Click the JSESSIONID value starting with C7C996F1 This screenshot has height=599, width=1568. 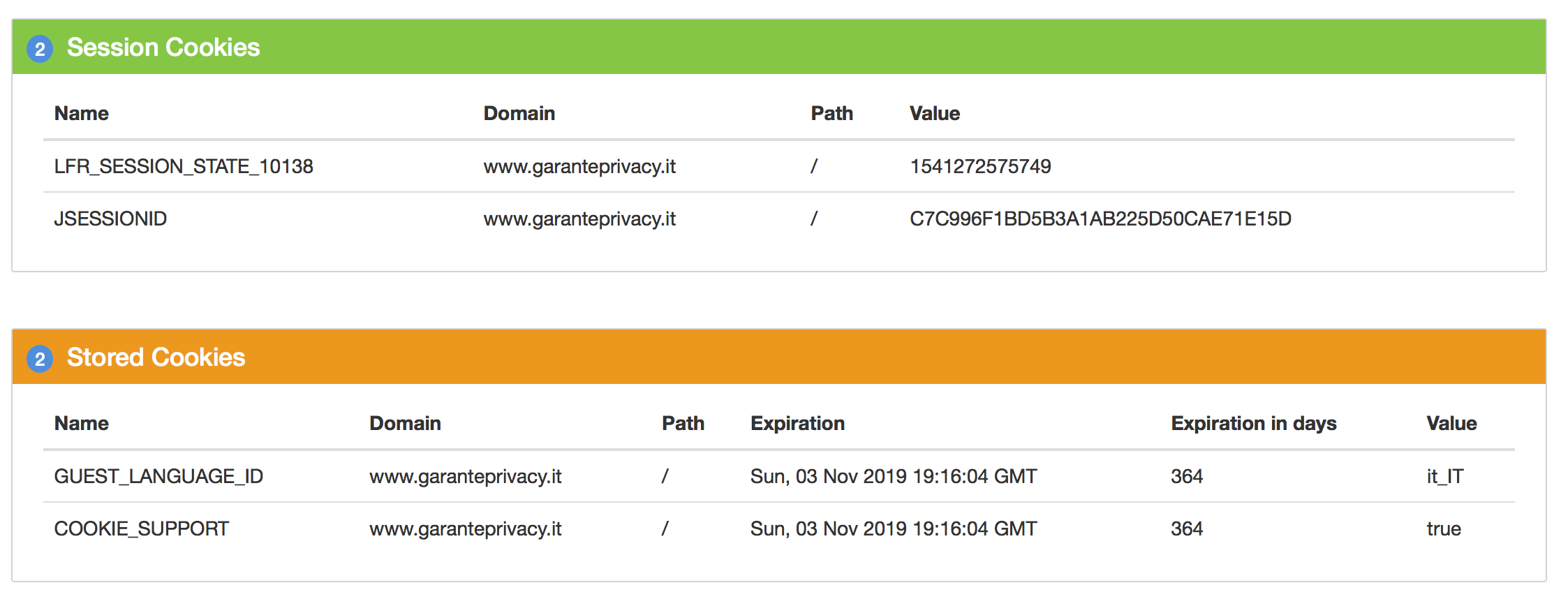(1100, 219)
